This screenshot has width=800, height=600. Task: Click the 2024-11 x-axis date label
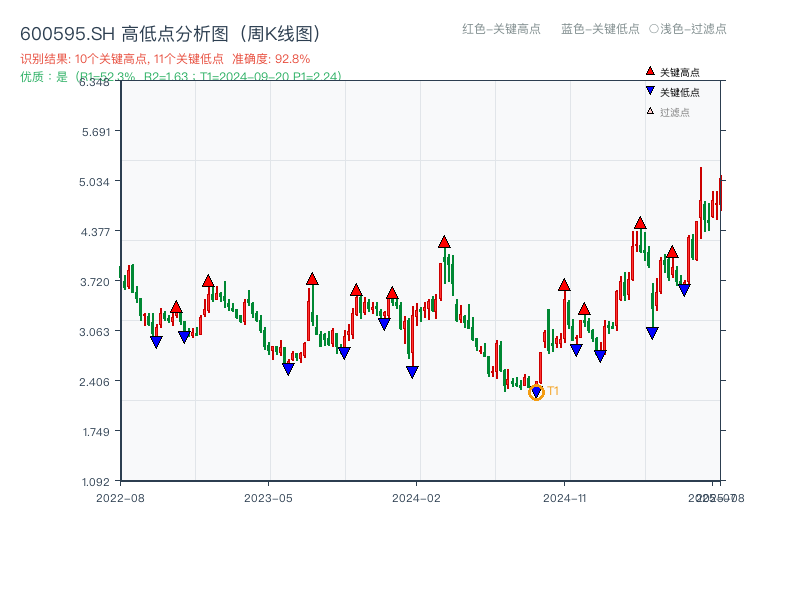pos(565,498)
